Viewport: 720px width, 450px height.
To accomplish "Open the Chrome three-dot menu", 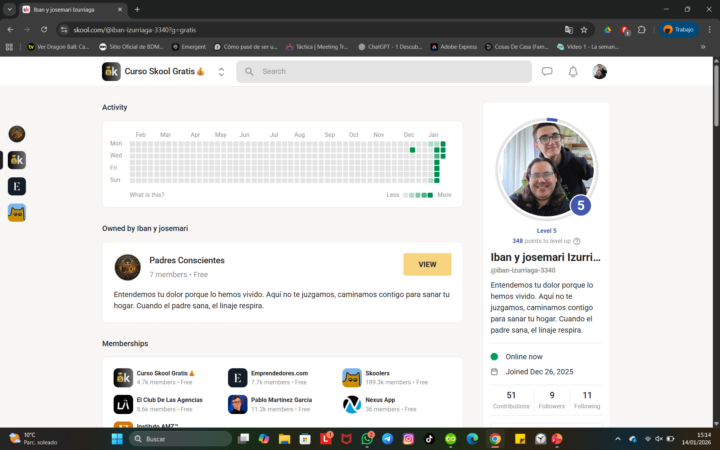I will (x=709, y=29).
